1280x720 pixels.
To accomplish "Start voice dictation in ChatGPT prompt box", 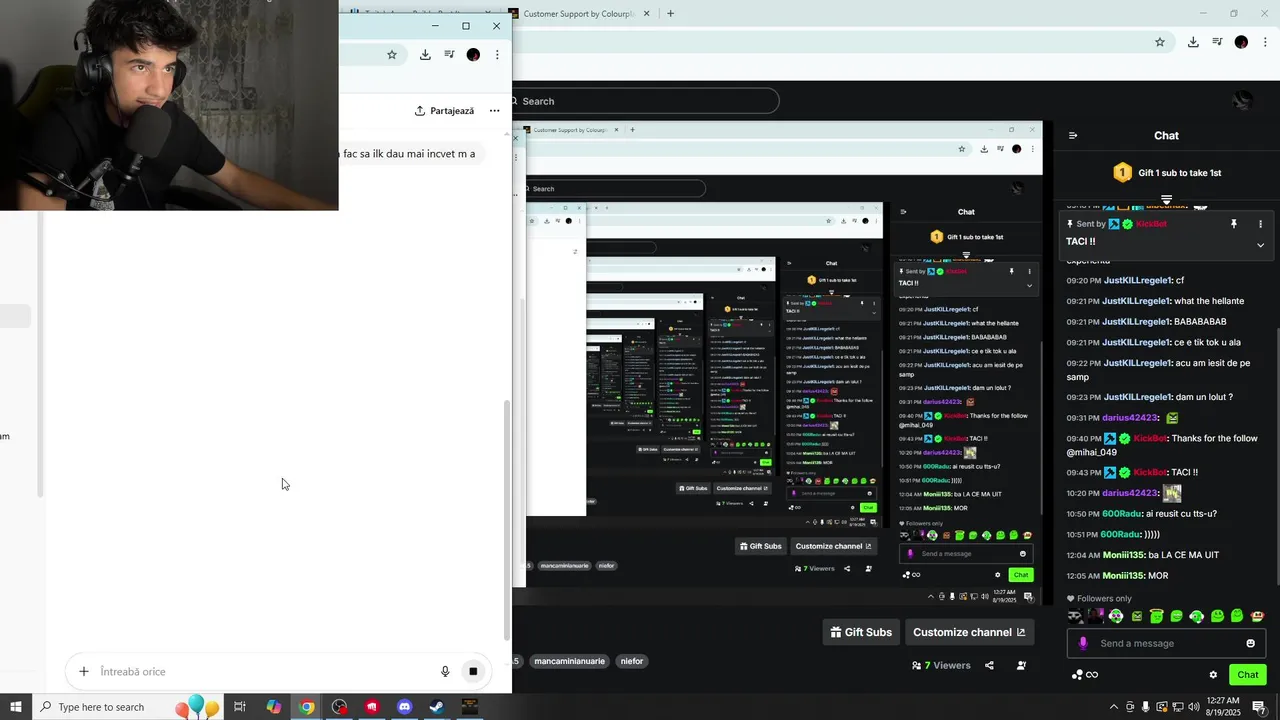I will pos(445,672).
